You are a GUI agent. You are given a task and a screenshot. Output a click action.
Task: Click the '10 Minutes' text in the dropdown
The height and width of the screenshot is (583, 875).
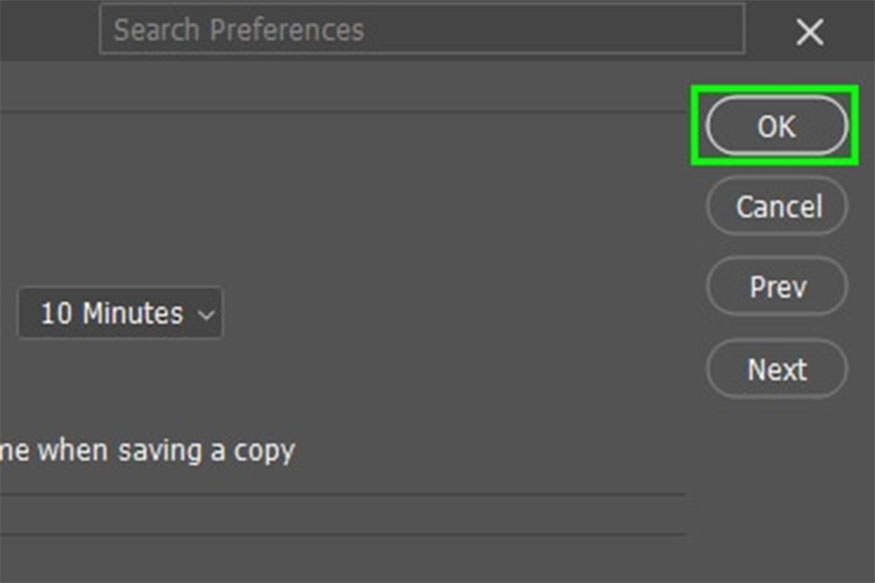111,313
